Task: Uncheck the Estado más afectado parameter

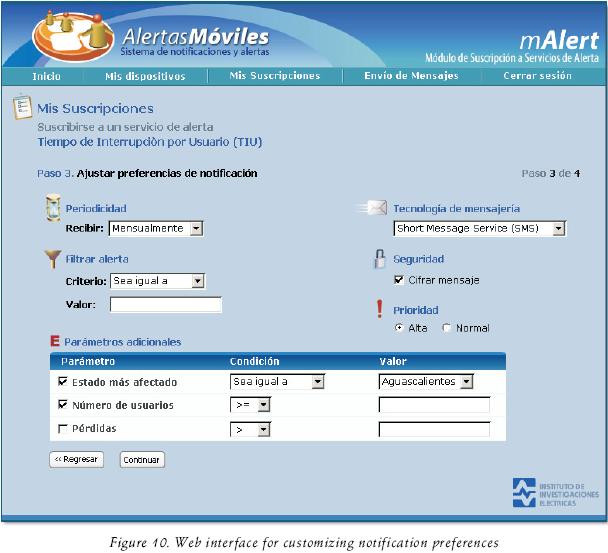Action: coord(63,381)
